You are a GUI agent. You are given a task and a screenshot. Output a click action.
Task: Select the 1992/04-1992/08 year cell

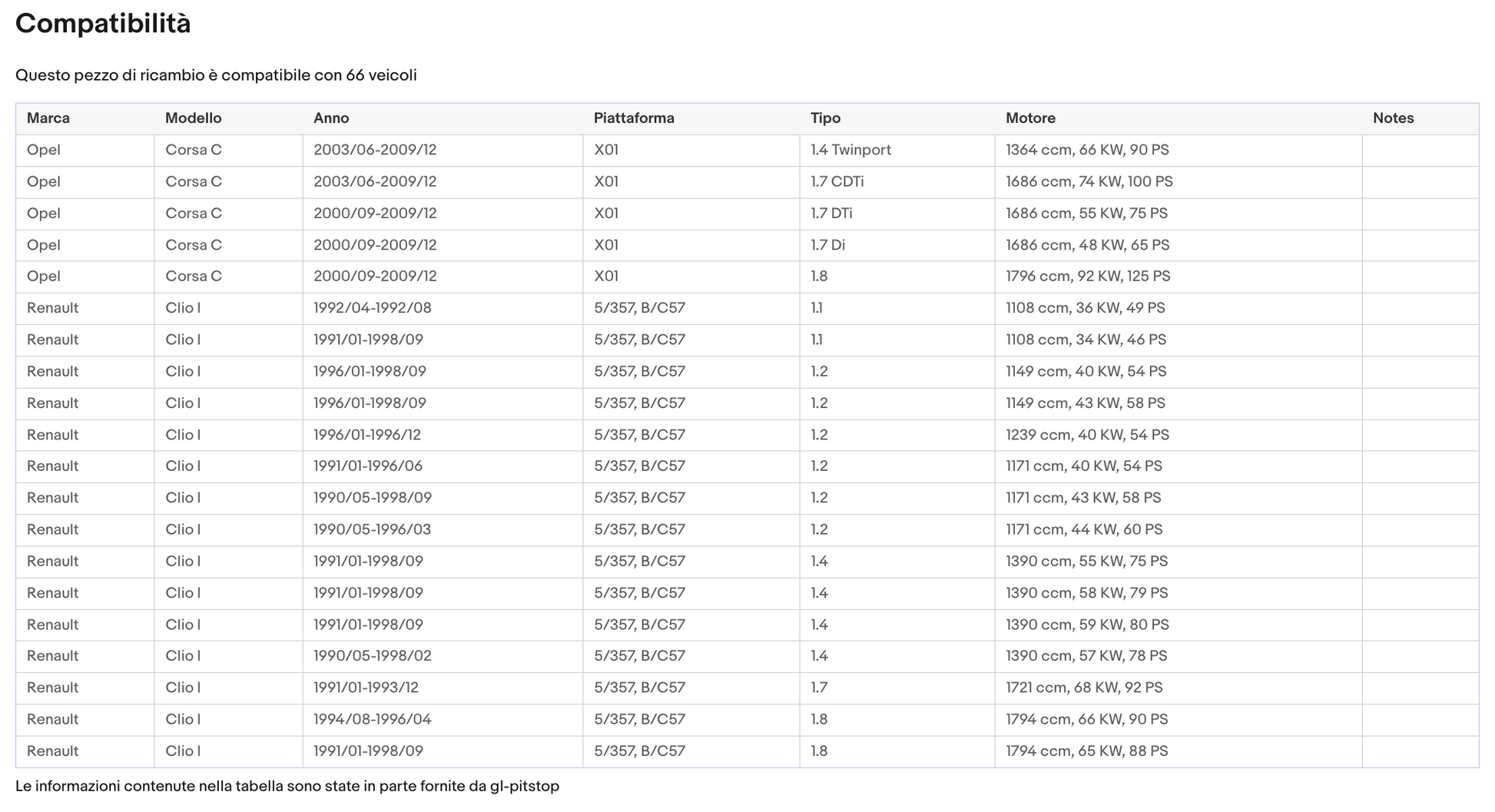point(443,308)
